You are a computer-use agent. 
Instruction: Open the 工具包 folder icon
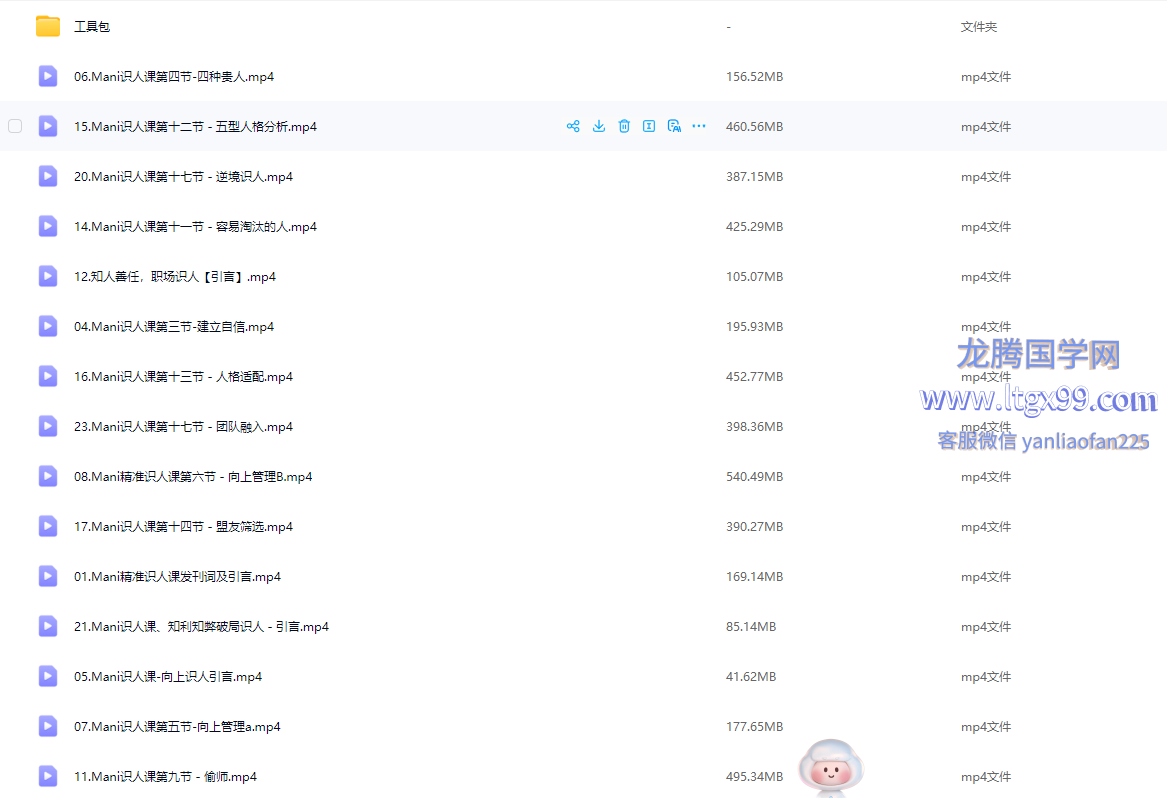click(x=48, y=27)
